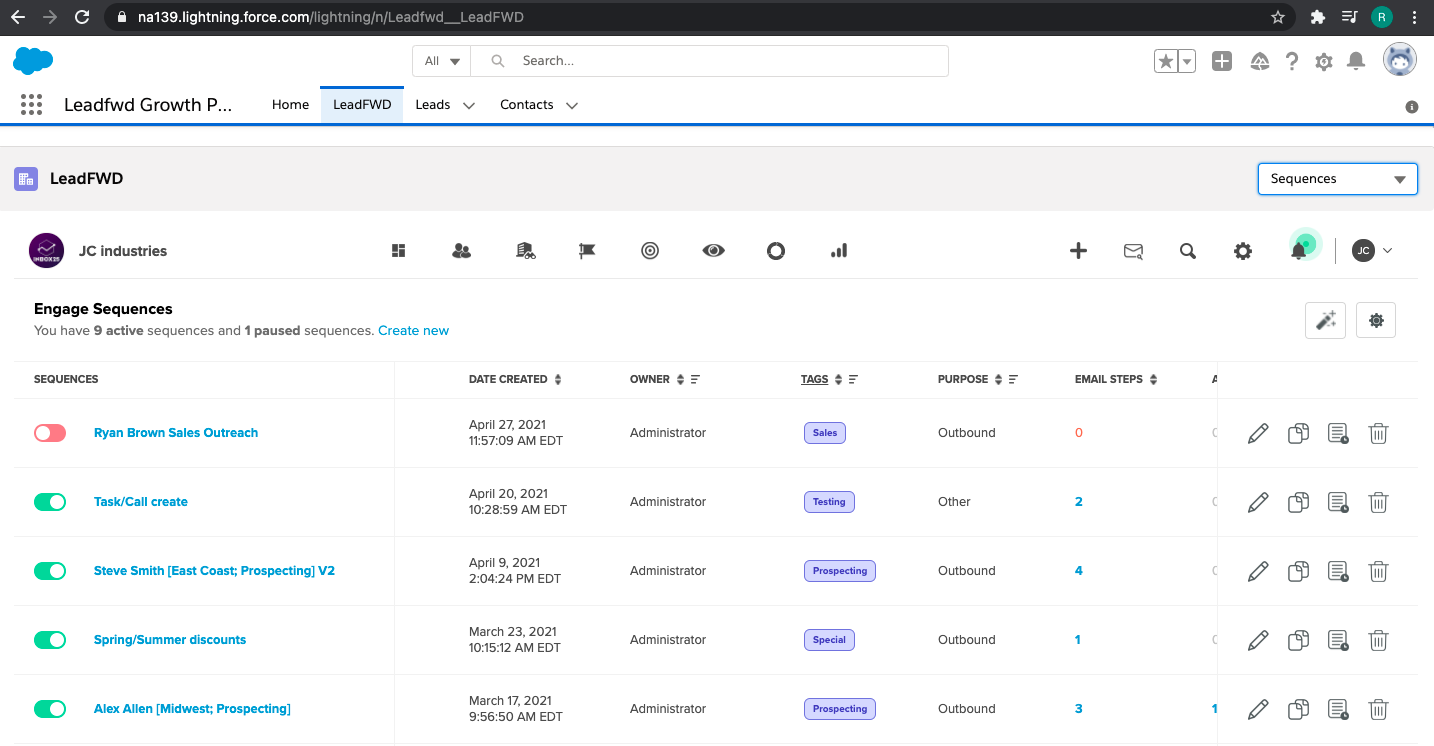The width and height of the screenshot is (1434, 746).
Task: Turn off Steve Smith East Coast toggle
Action: click(50, 571)
